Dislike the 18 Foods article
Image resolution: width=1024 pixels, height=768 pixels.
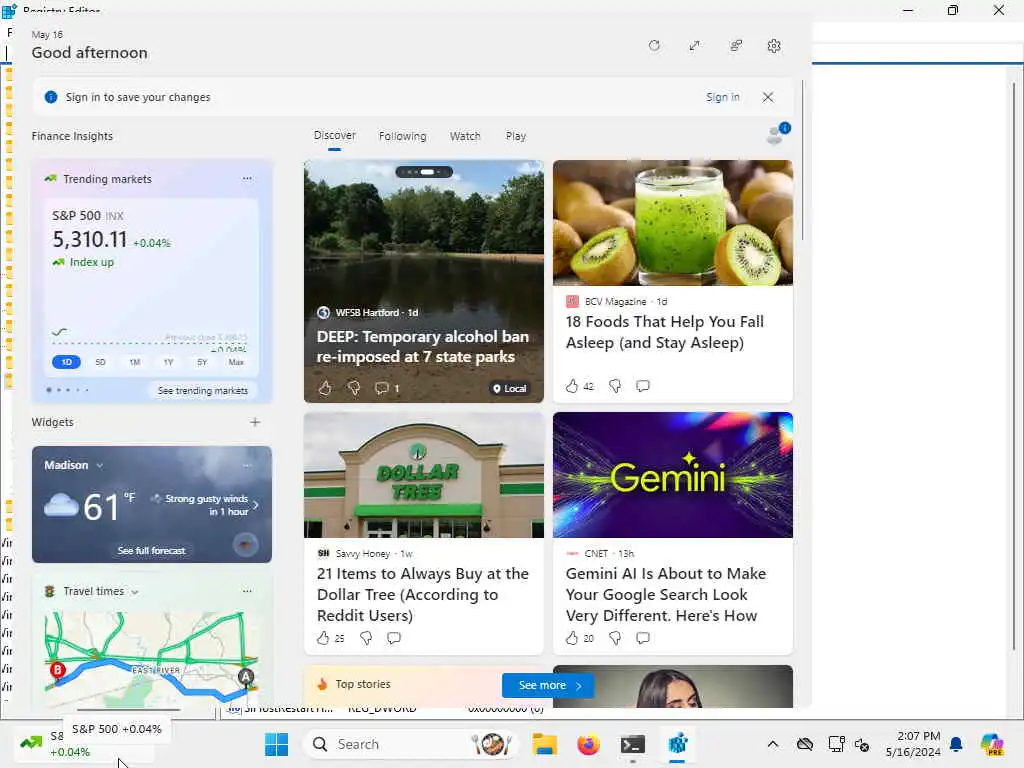pos(615,386)
